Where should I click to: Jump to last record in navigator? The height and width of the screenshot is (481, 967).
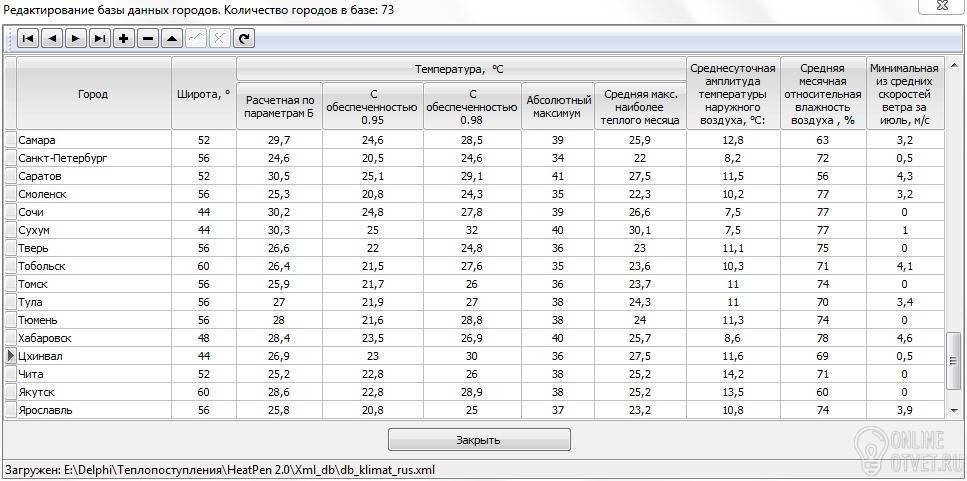tap(100, 39)
